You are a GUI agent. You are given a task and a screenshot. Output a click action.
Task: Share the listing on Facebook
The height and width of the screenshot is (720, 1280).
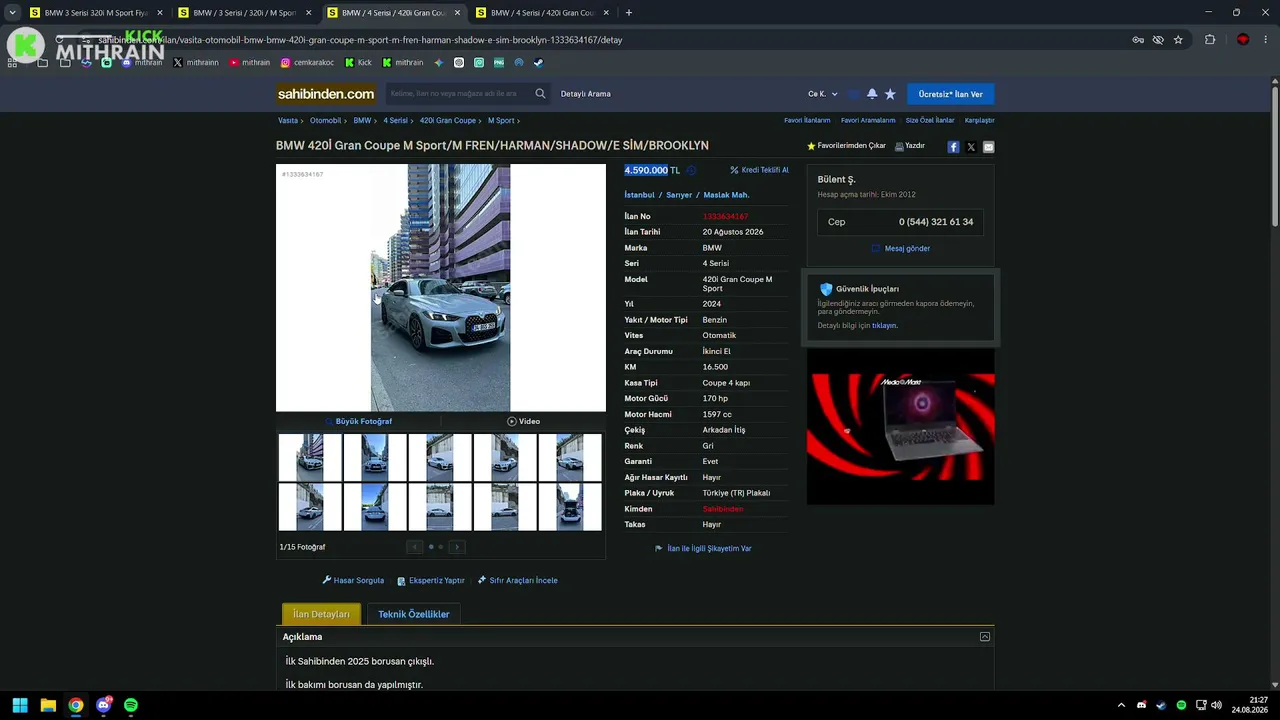pyautogui.click(x=953, y=147)
